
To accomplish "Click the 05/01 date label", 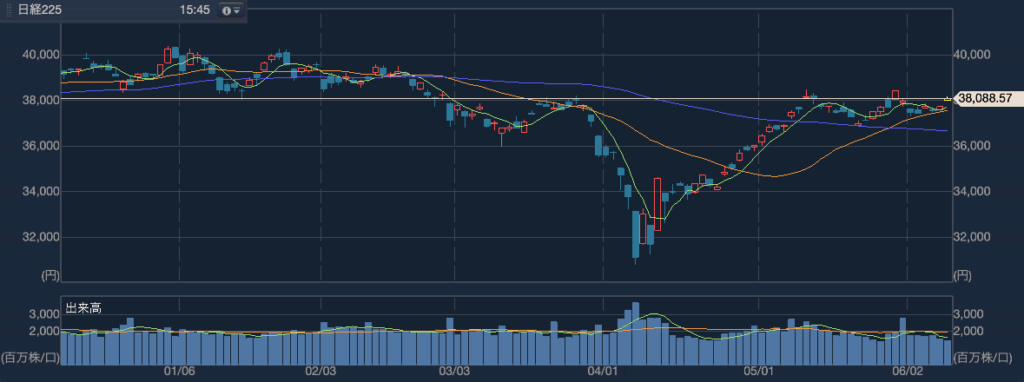I will coord(759,371).
